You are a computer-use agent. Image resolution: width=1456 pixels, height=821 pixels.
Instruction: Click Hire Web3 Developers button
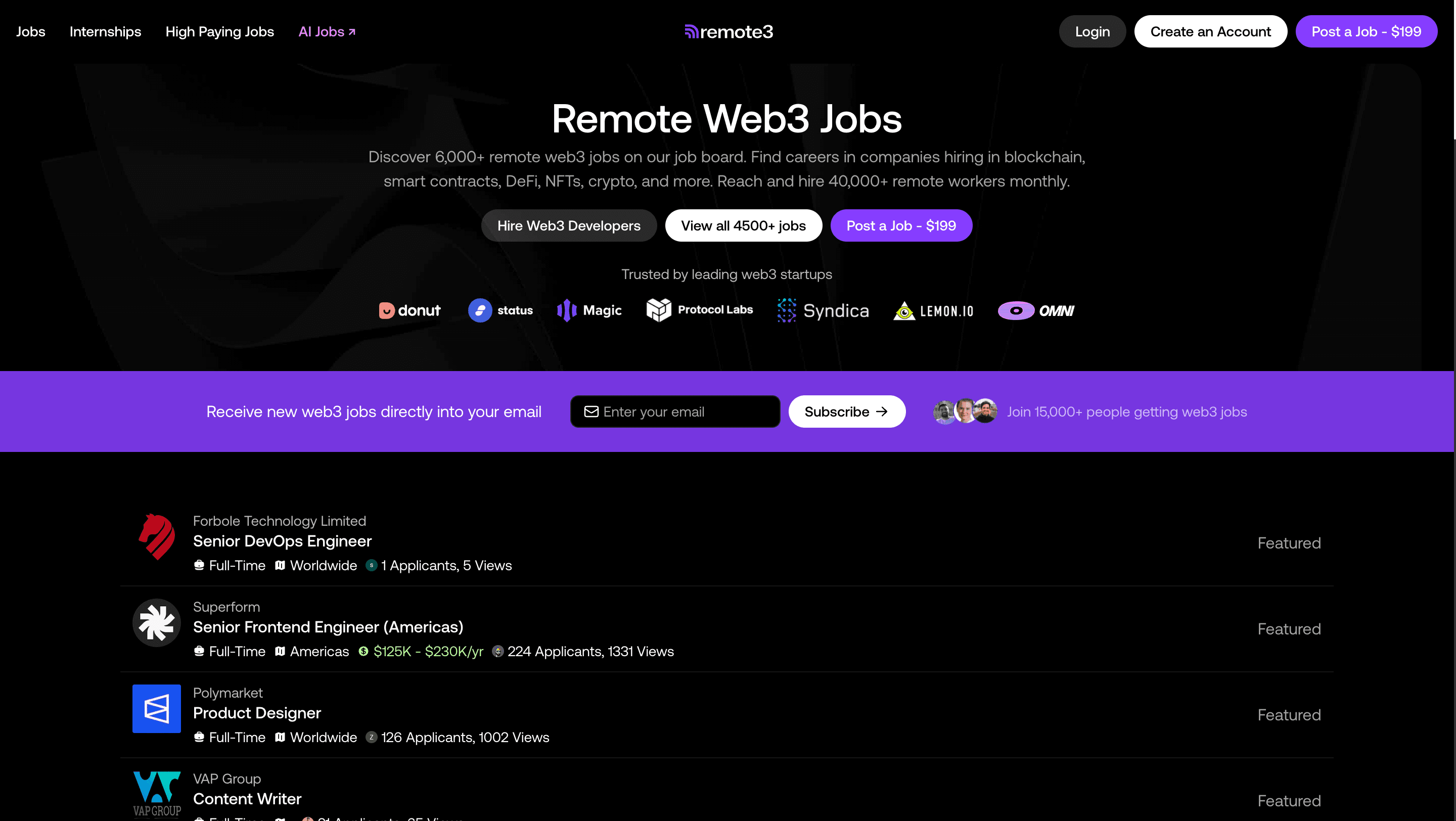pos(569,225)
